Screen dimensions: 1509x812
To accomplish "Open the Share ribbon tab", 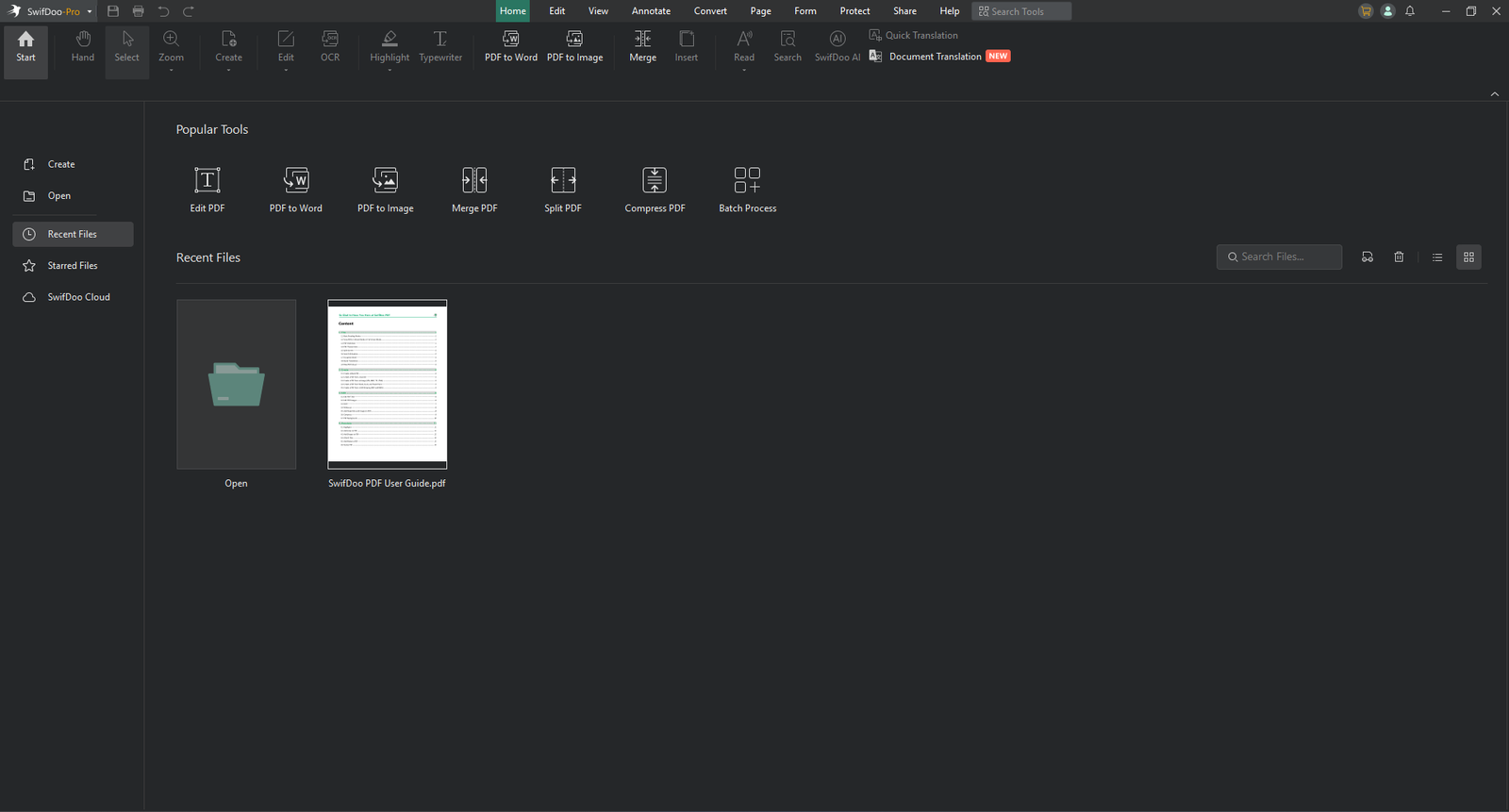I will click(904, 11).
